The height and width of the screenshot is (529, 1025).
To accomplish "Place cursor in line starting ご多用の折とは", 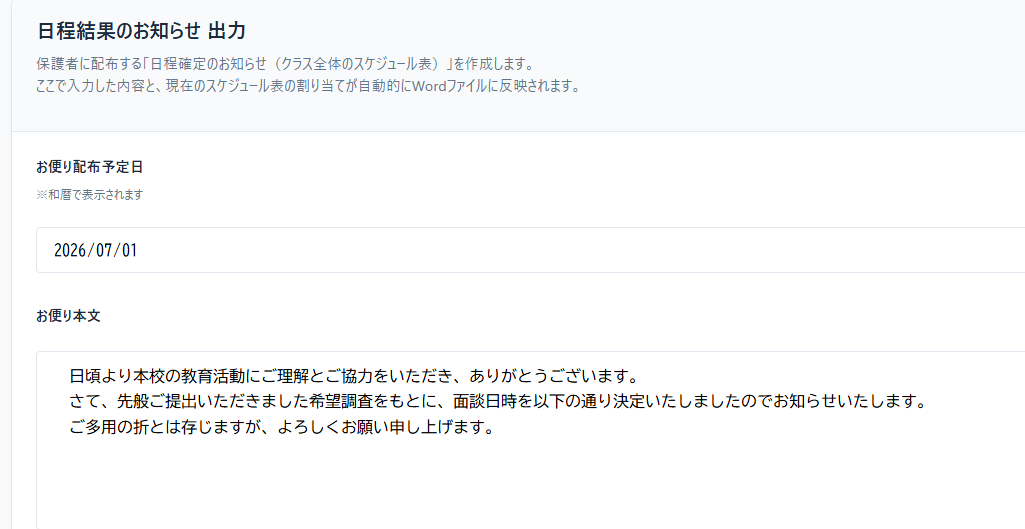I will (281, 426).
